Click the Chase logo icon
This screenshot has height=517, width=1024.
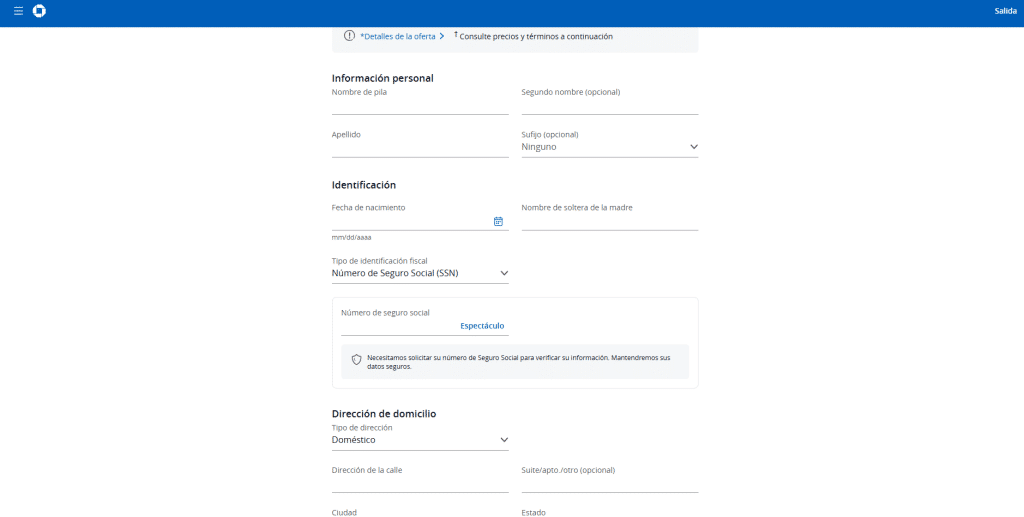39,11
